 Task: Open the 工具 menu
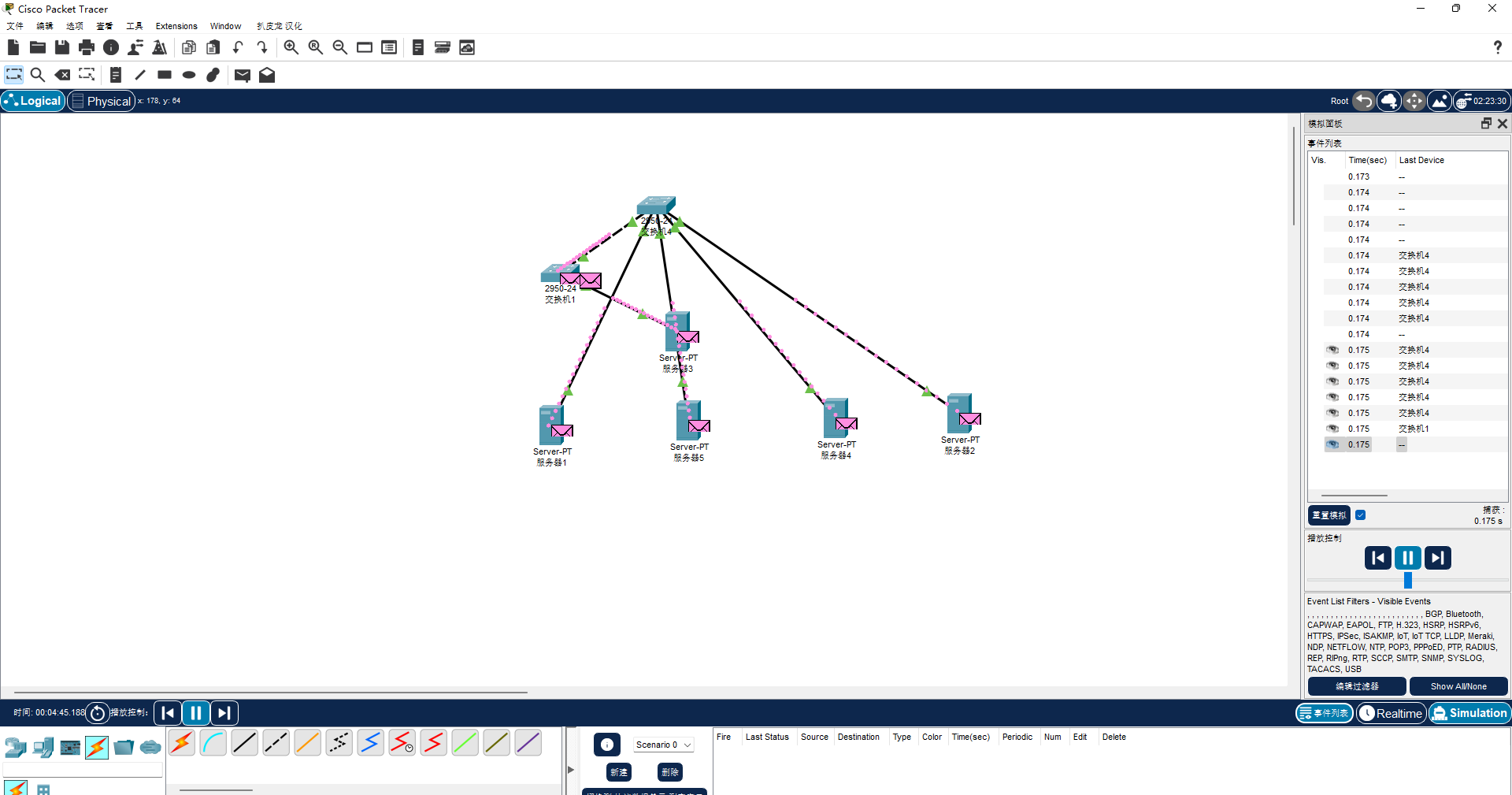point(135,26)
